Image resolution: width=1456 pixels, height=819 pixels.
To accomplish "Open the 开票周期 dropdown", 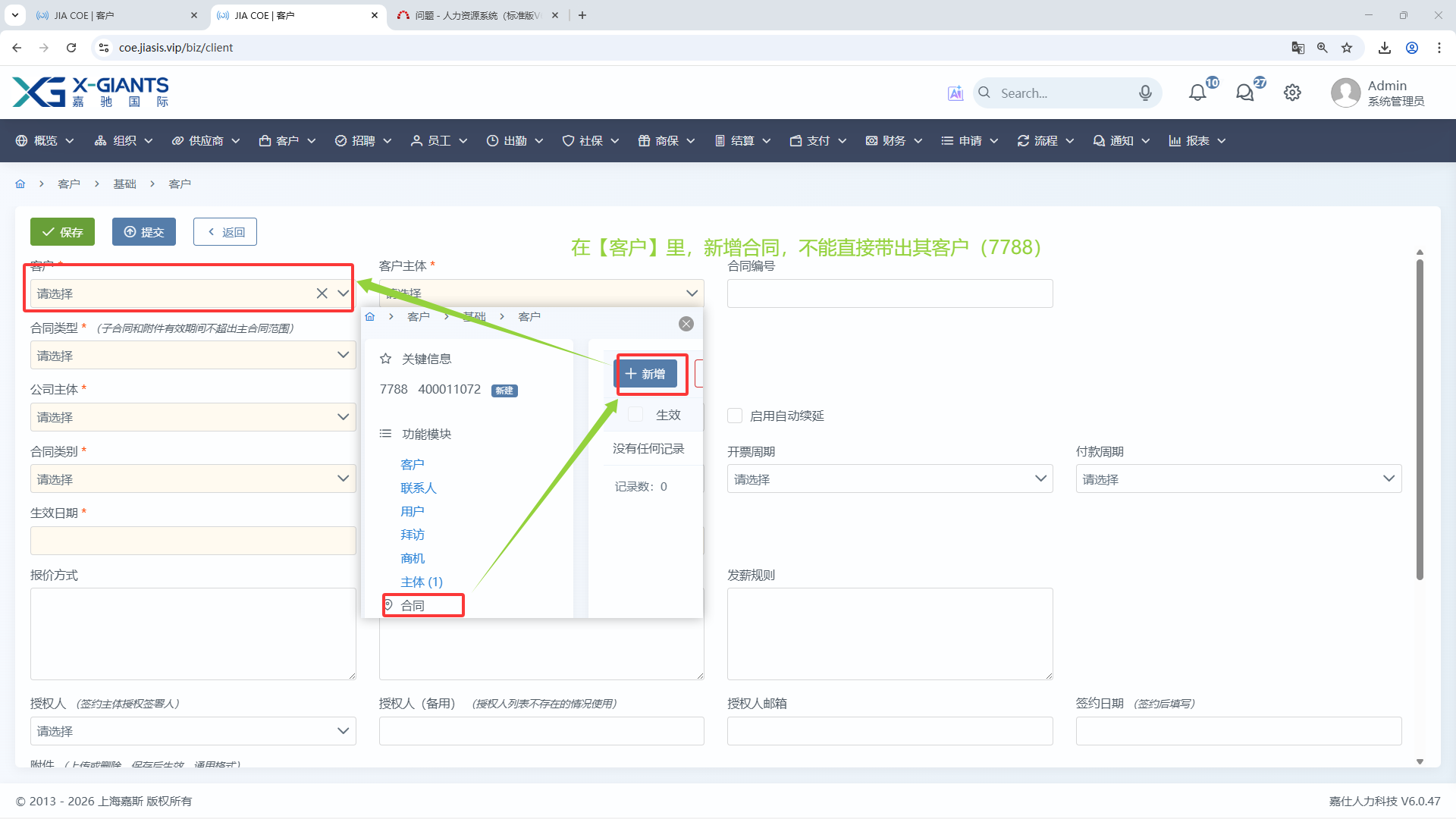I will (890, 479).
